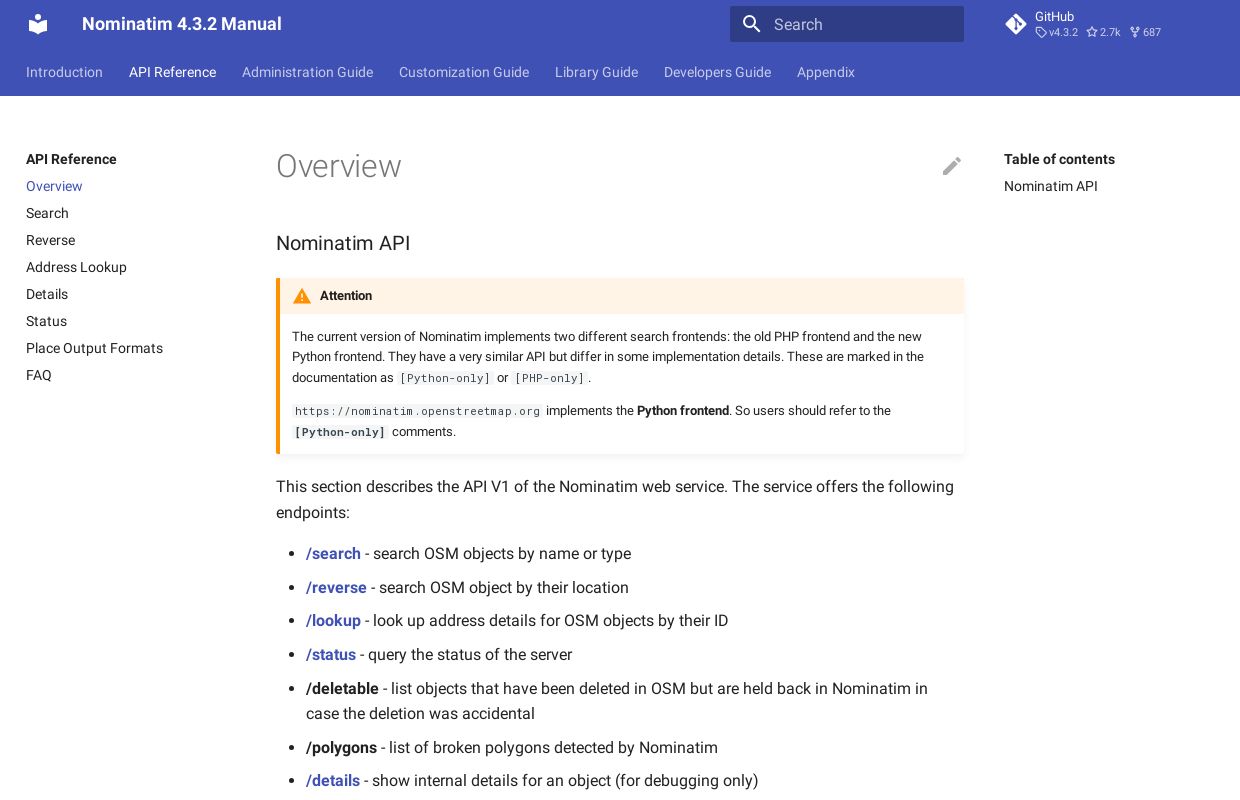Click the 687 forks count

(1146, 32)
